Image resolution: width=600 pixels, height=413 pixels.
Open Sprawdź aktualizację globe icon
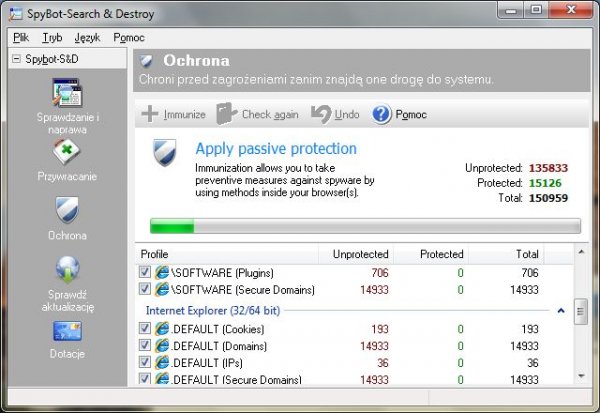(68, 269)
